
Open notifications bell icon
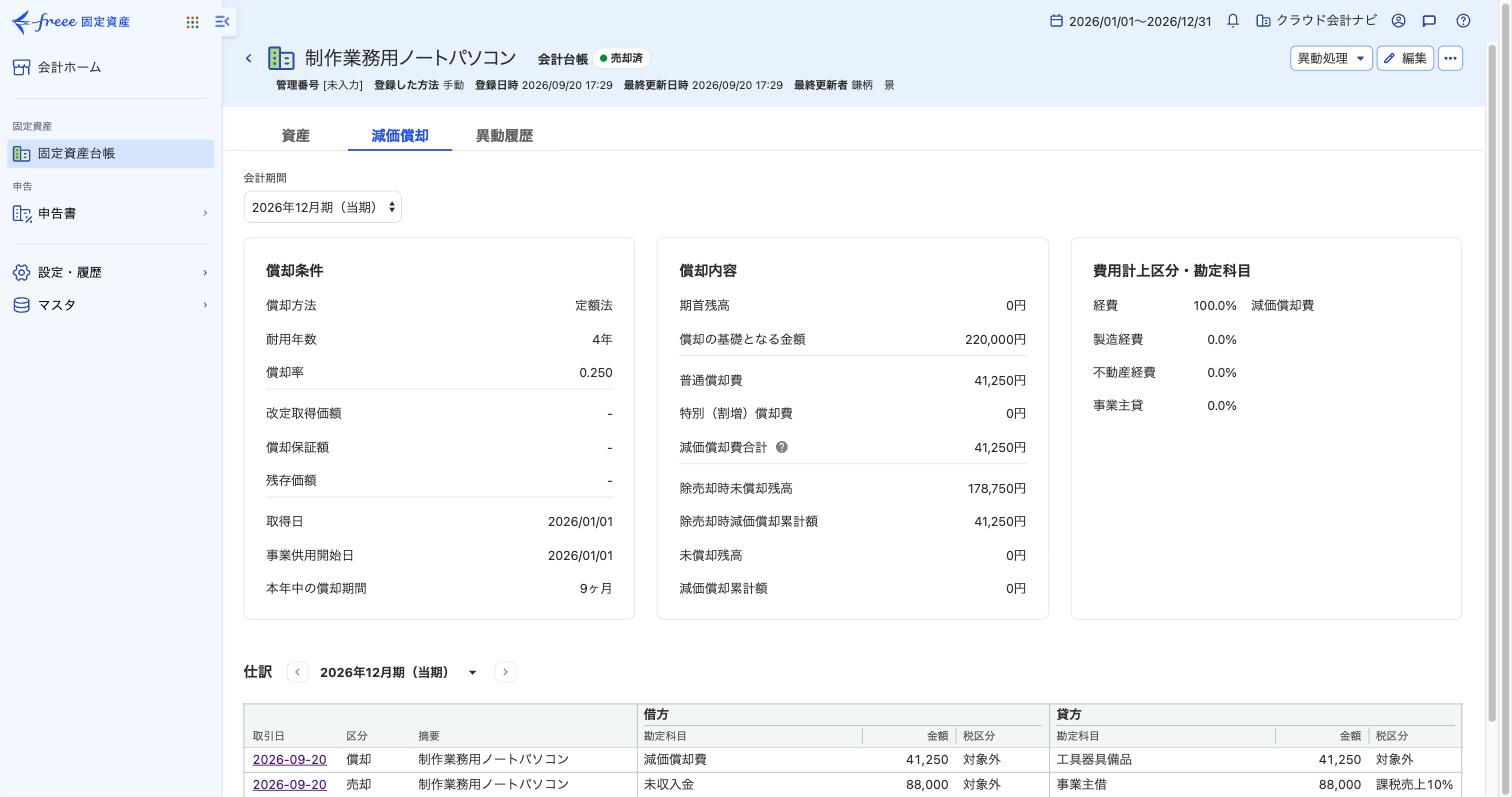pos(1233,21)
